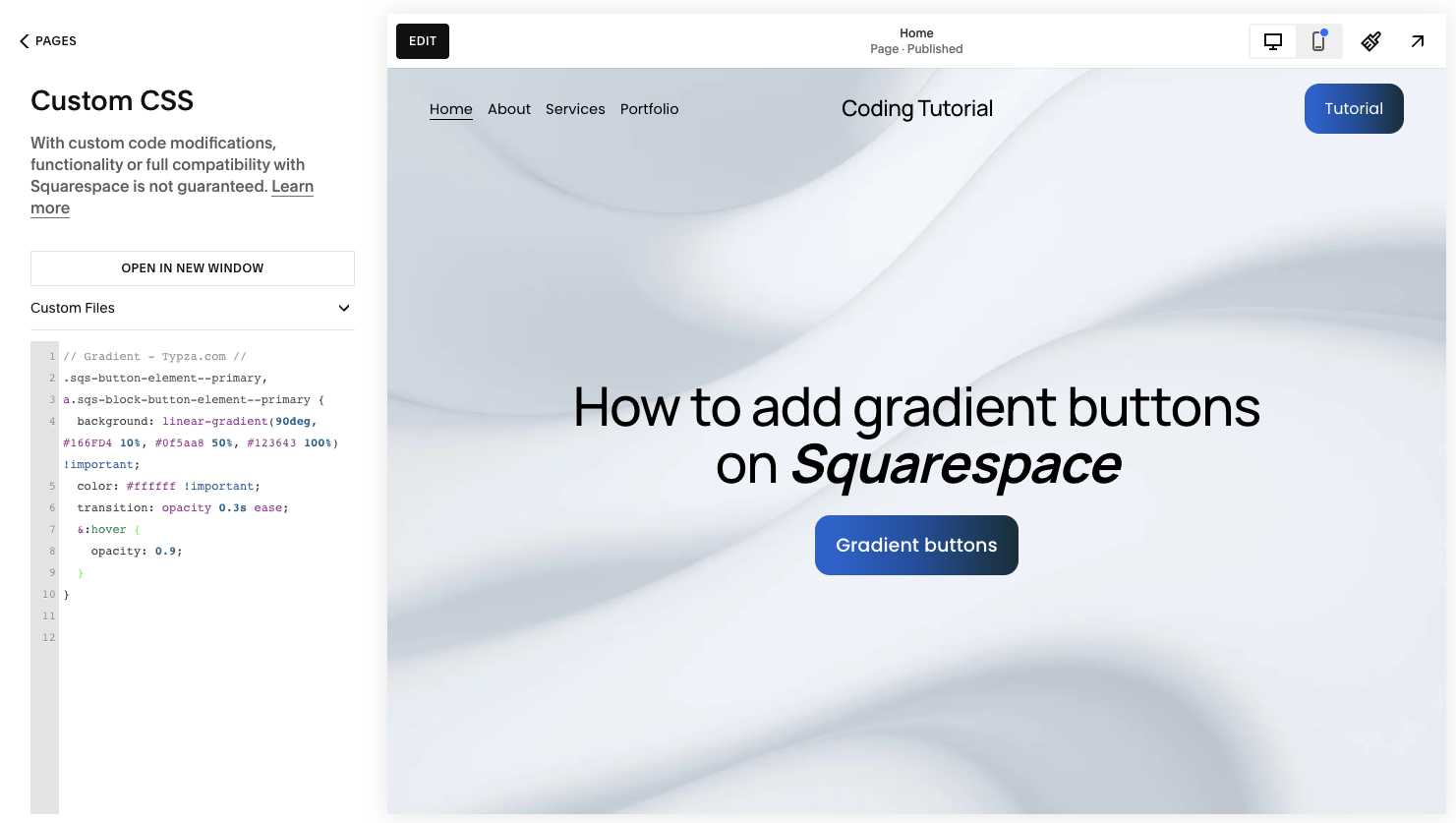Open the Learn more link

click(x=292, y=186)
